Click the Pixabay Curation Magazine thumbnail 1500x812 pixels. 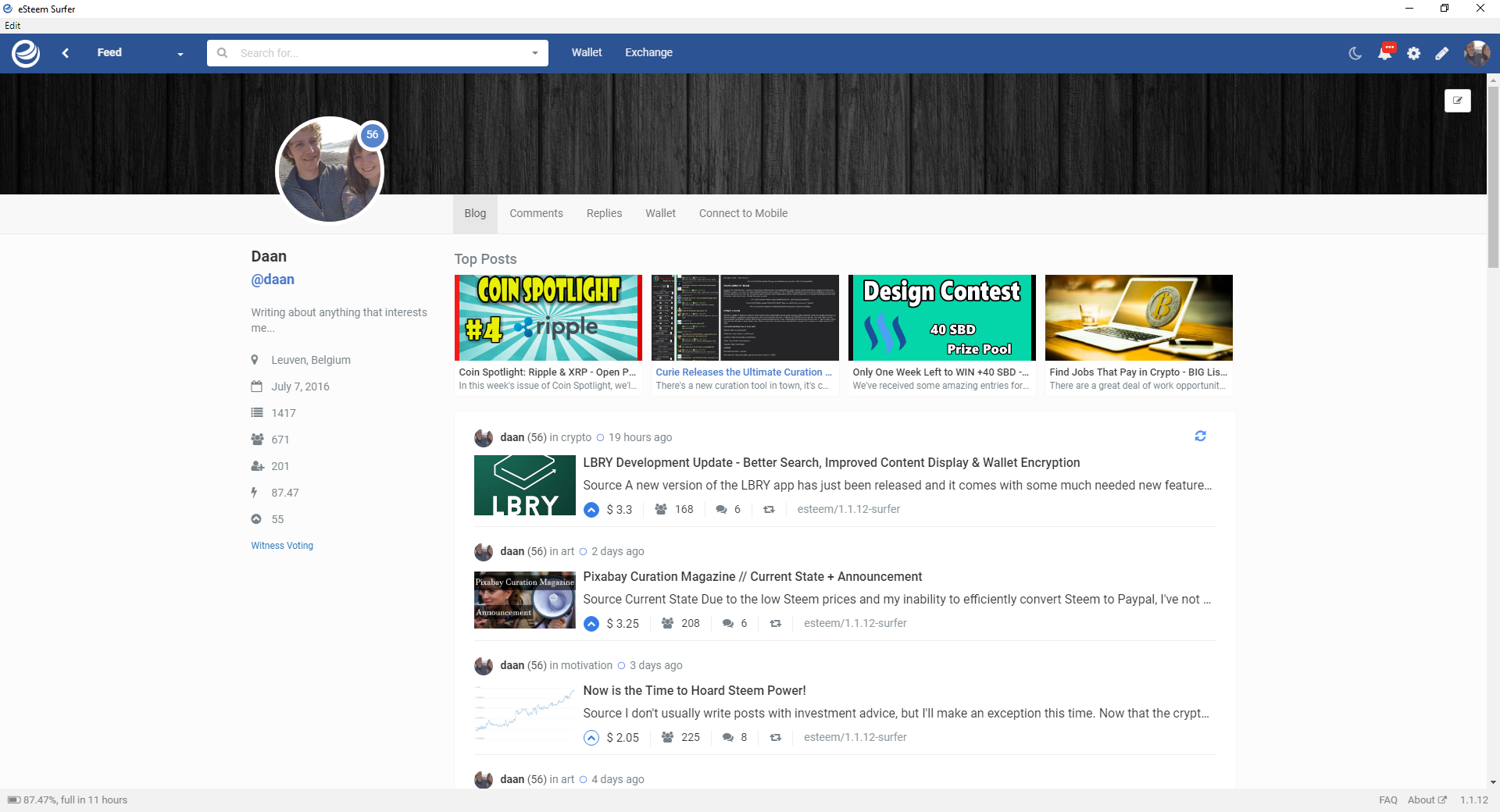click(x=525, y=600)
